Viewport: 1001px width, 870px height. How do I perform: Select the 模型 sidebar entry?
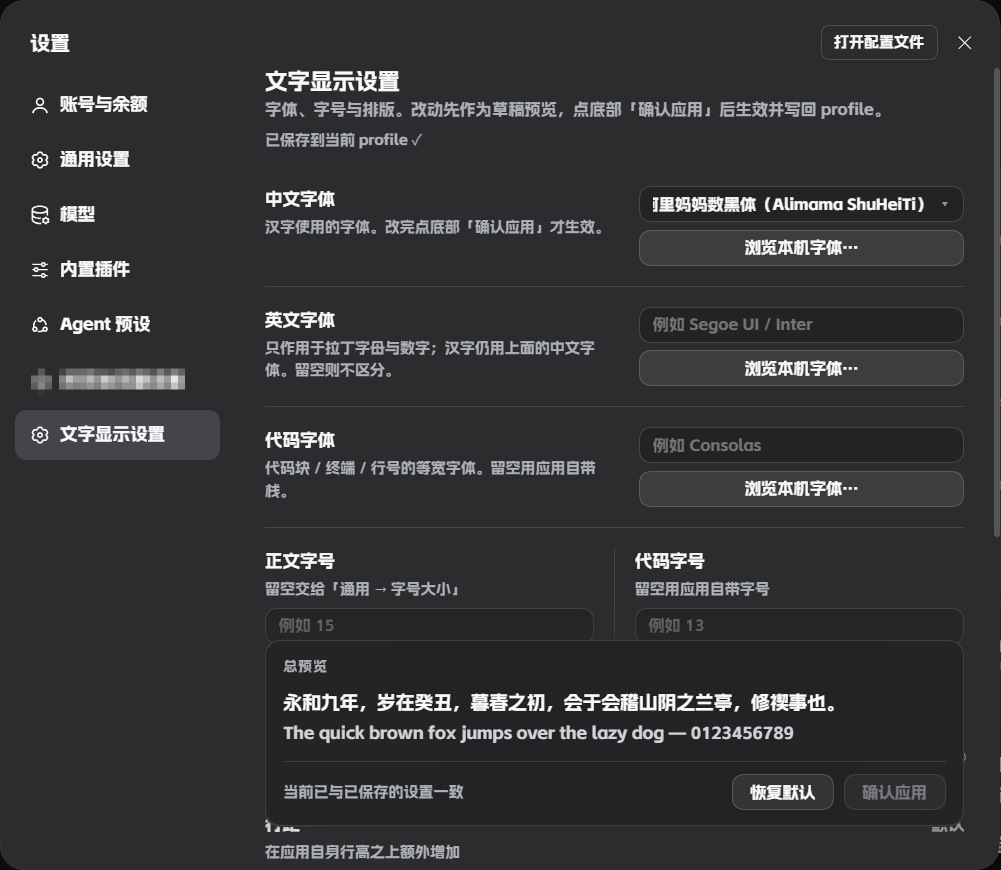pos(117,214)
